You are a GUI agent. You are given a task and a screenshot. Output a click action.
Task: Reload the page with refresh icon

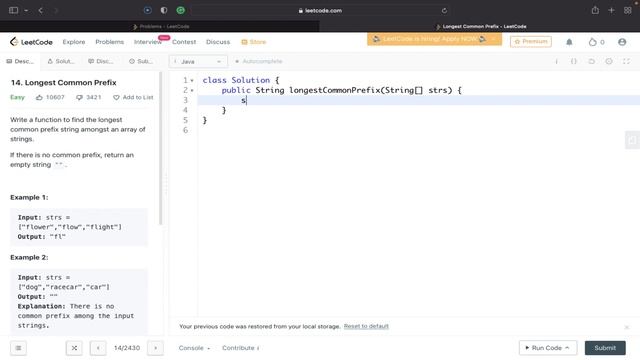point(444,11)
